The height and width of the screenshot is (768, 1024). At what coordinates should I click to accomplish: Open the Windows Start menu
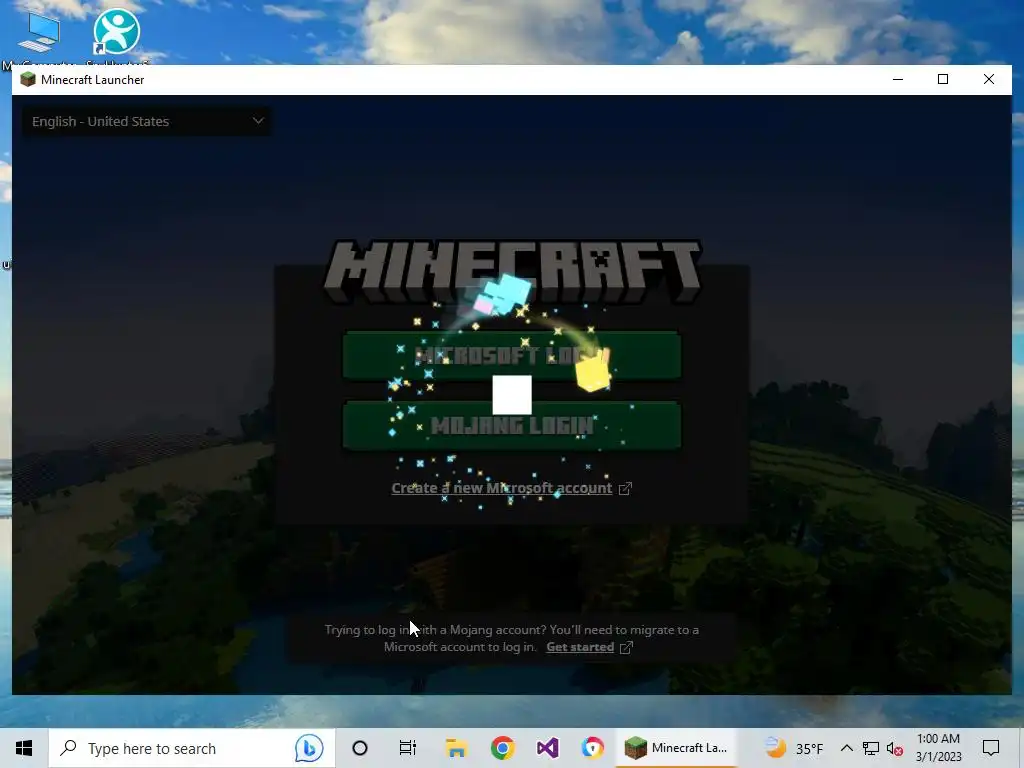(x=24, y=748)
